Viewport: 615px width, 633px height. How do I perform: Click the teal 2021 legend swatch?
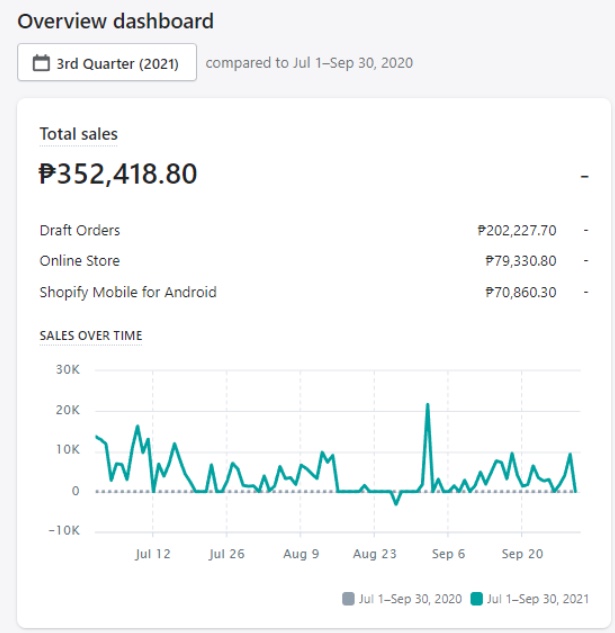click(x=476, y=599)
